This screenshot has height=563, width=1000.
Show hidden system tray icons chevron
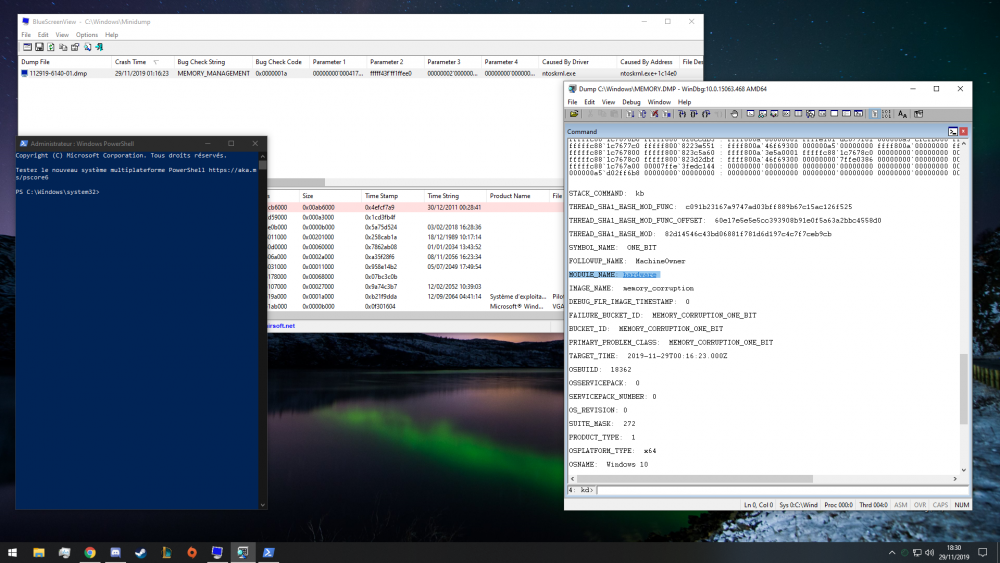pyautogui.click(x=892, y=553)
